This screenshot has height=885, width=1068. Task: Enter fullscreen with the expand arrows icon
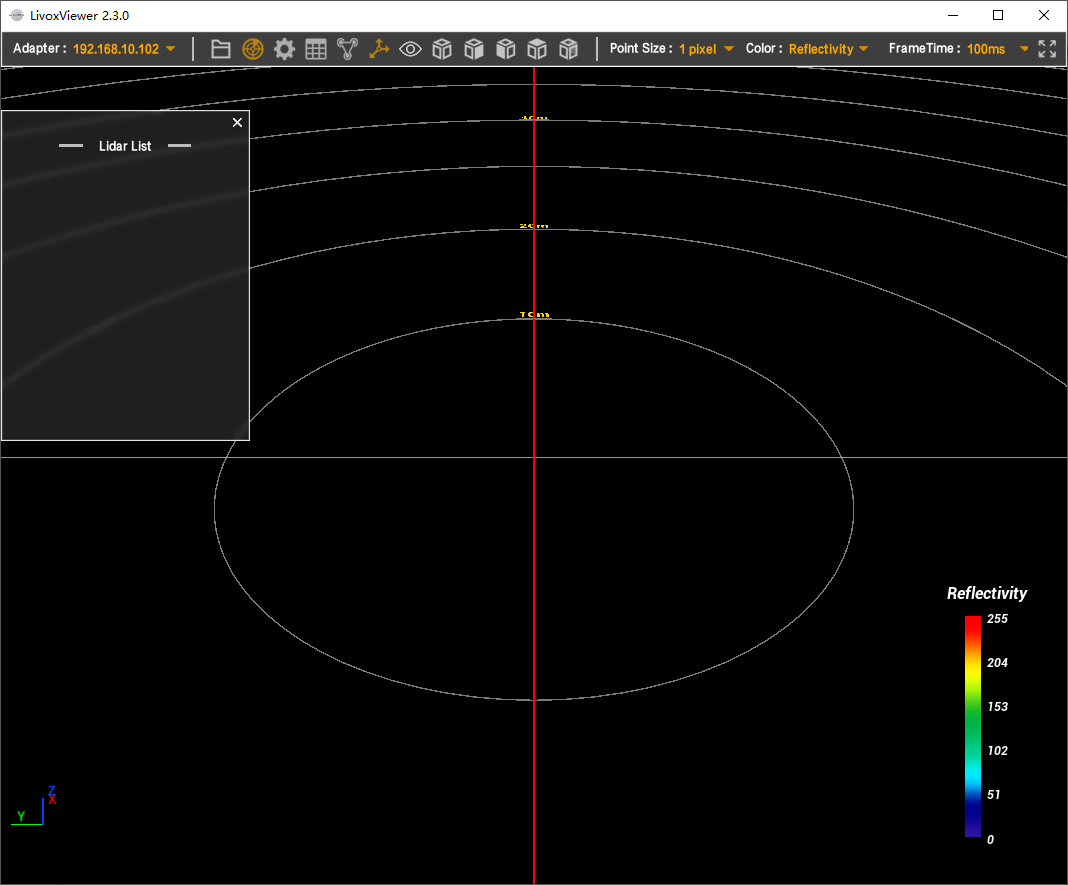[1047, 48]
